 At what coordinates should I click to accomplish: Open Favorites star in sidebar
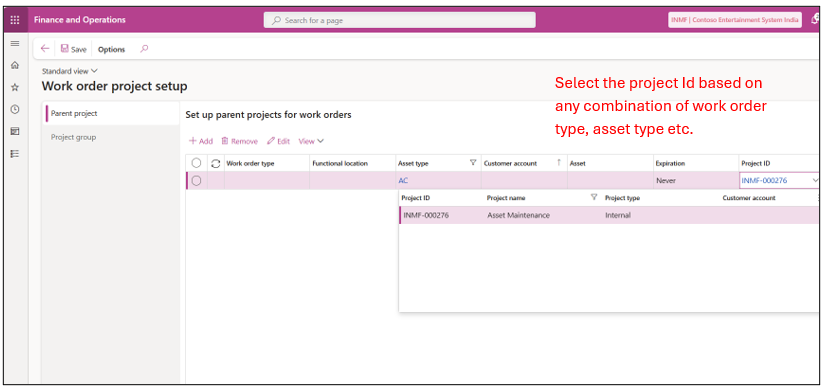pyautogui.click(x=15, y=87)
